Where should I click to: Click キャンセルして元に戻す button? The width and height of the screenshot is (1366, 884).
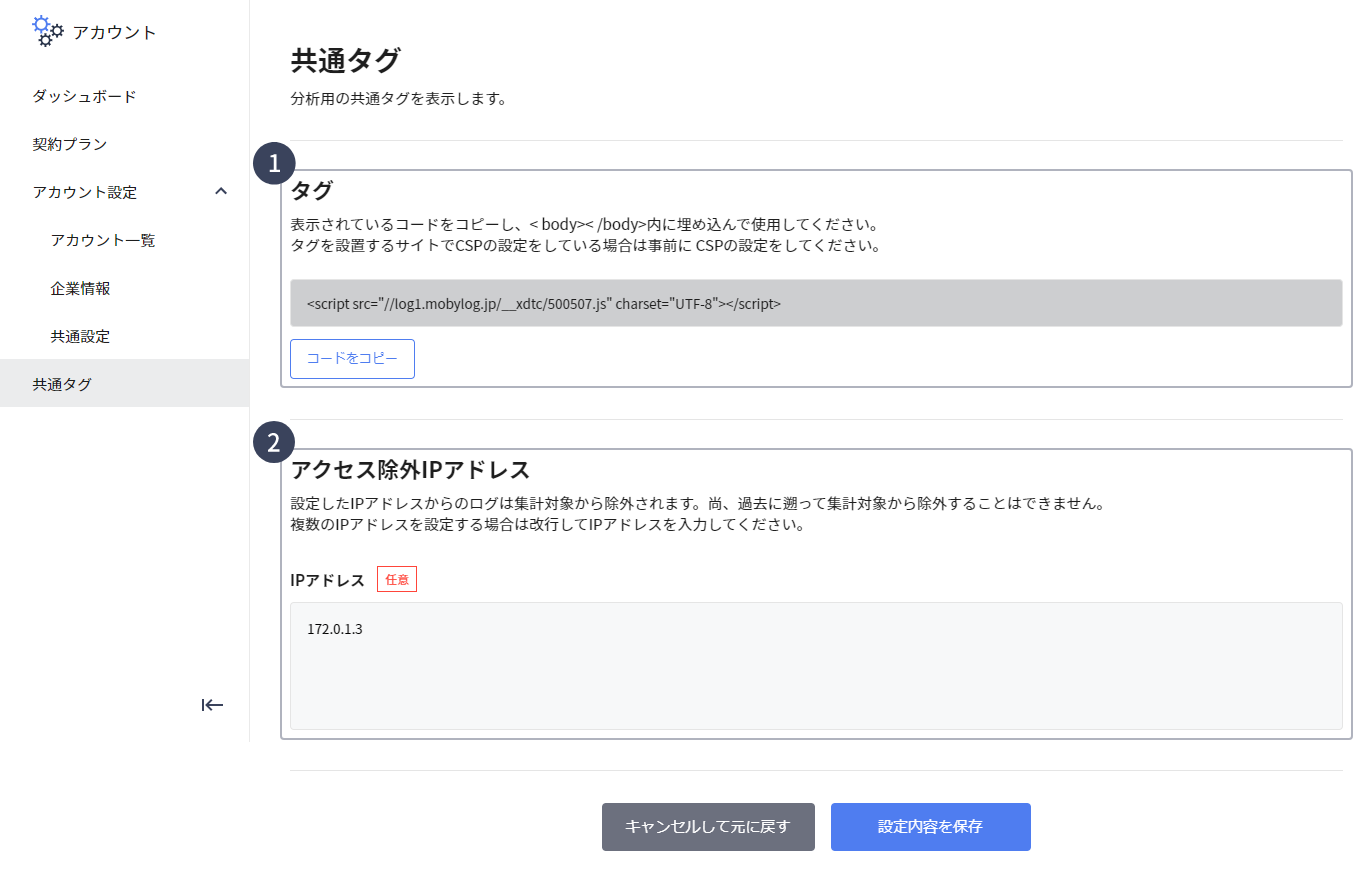[x=708, y=827]
